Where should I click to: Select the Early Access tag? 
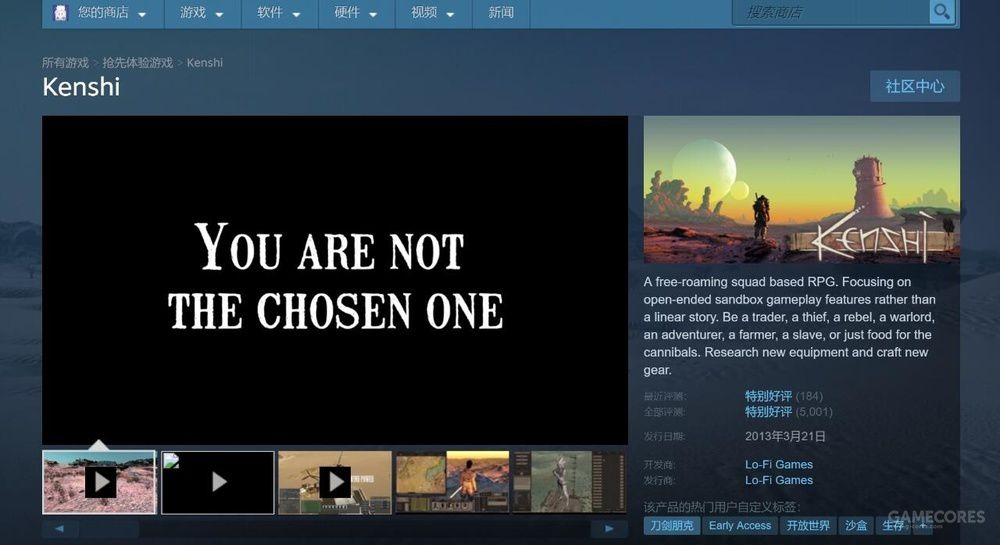(740, 526)
